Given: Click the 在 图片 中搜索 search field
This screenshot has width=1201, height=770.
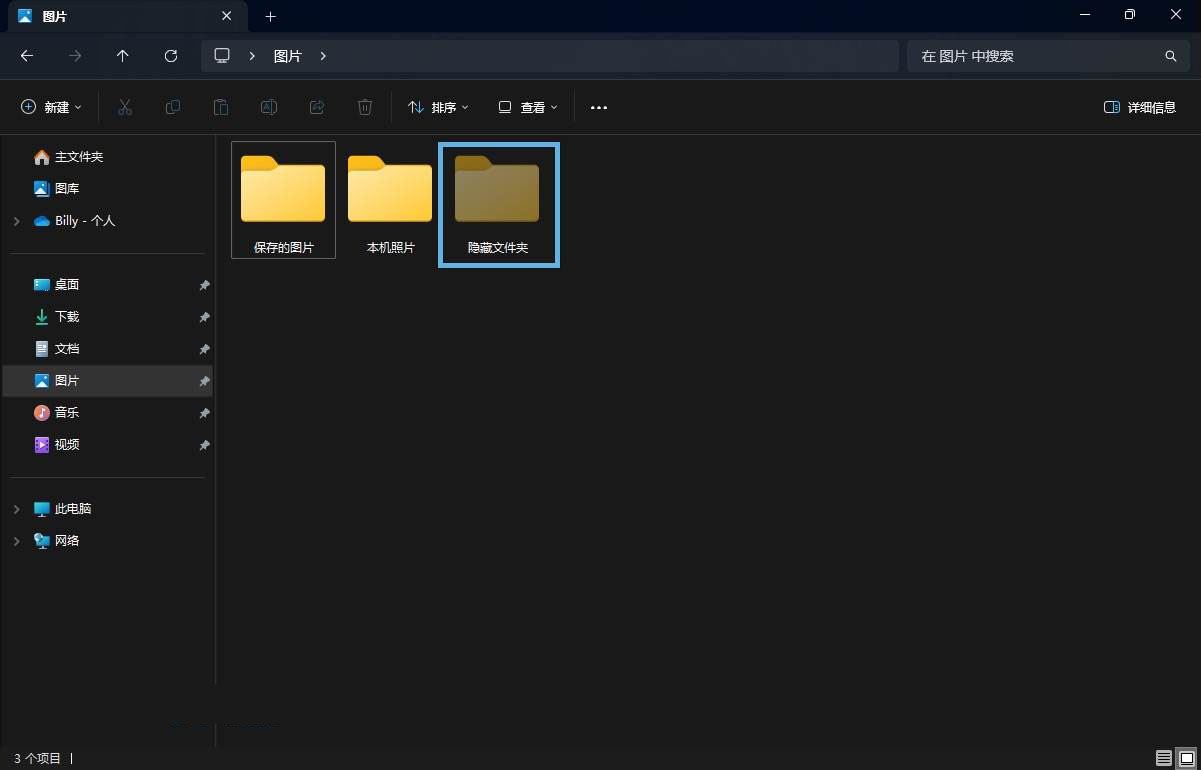Looking at the screenshot, I should [1047, 56].
